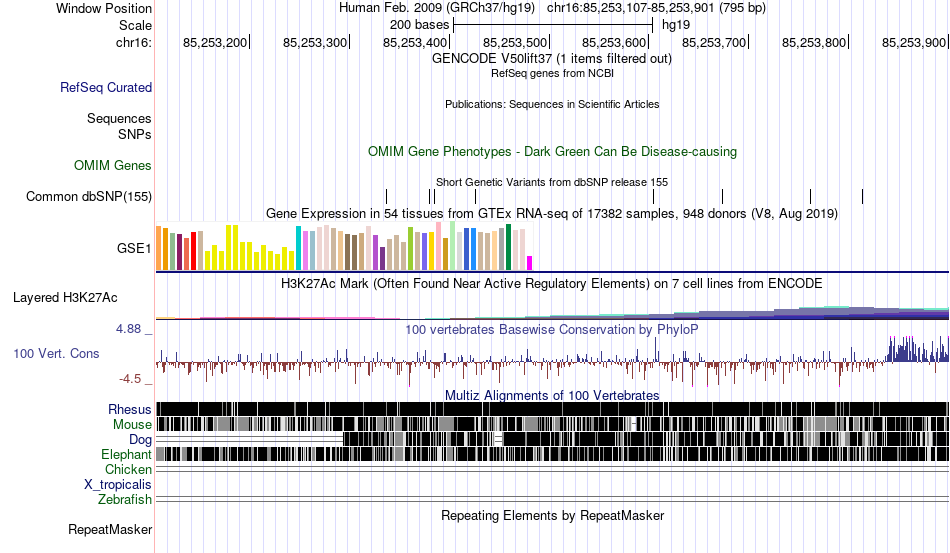The height and width of the screenshot is (553, 950).
Task: Select the Mouse species label
Action: pyautogui.click(x=132, y=425)
